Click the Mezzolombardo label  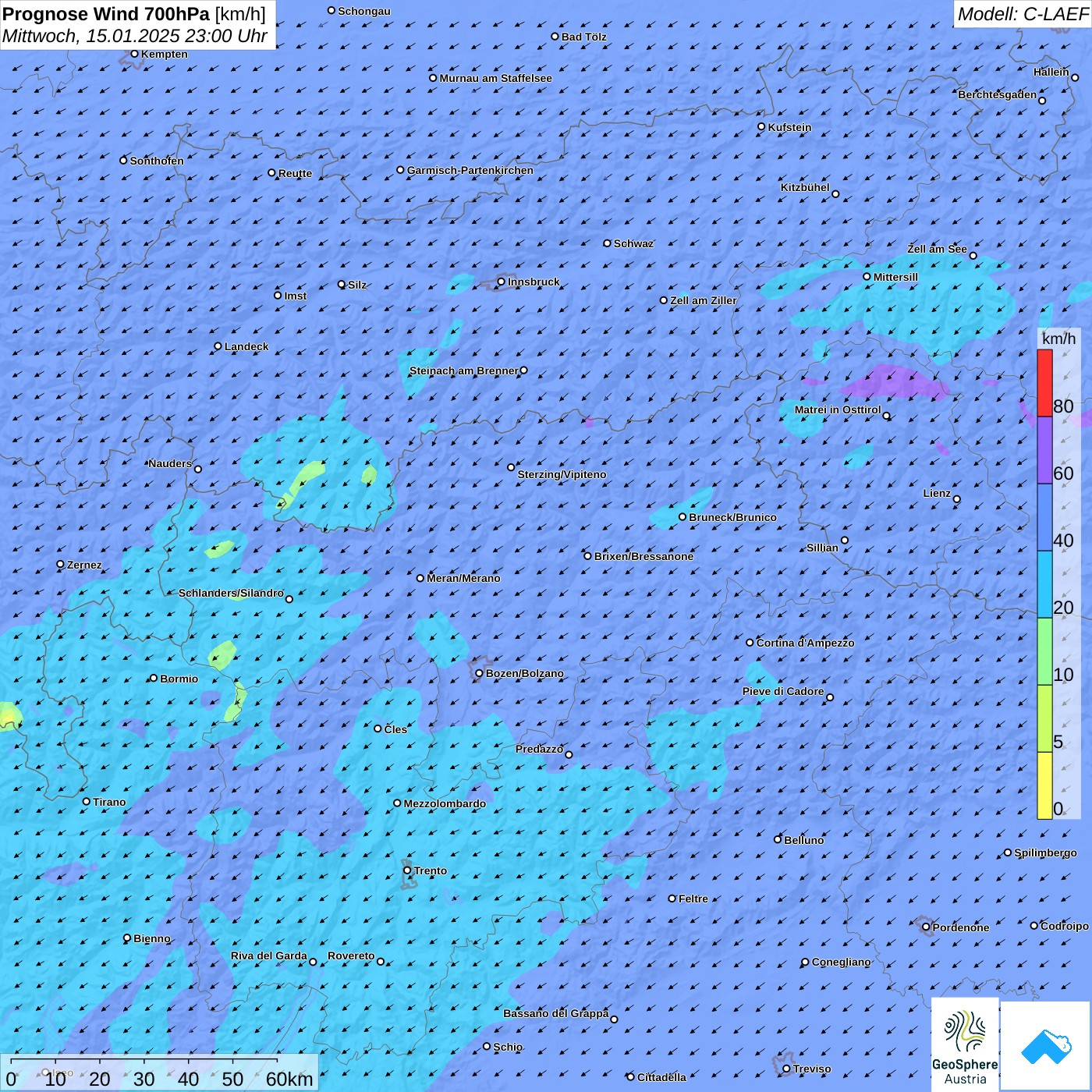coord(445,803)
